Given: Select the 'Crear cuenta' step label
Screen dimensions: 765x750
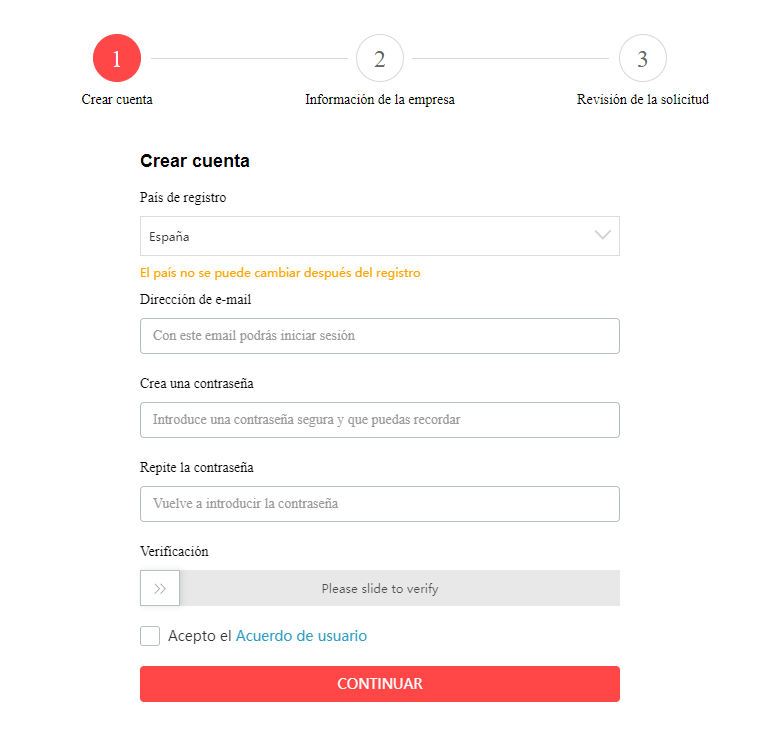Looking at the screenshot, I should point(117,100).
